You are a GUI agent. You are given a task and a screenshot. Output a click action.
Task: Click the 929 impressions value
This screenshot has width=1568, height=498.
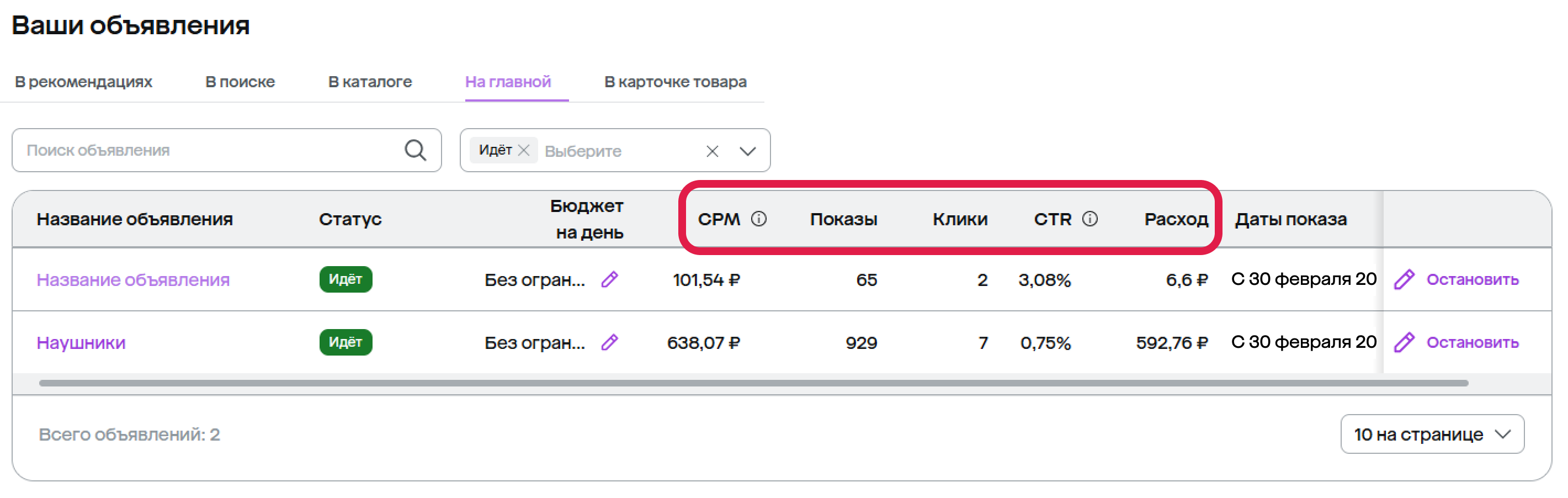860,342
